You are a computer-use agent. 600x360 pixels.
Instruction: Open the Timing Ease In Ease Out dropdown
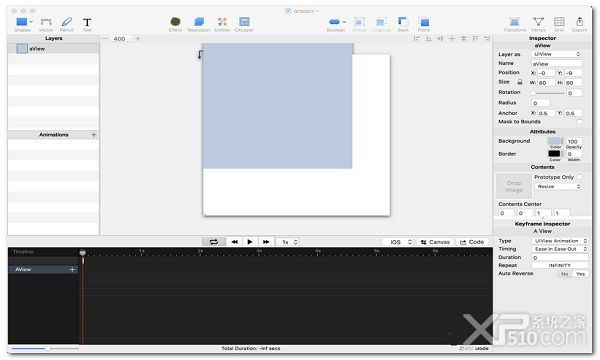click(560, 249)
